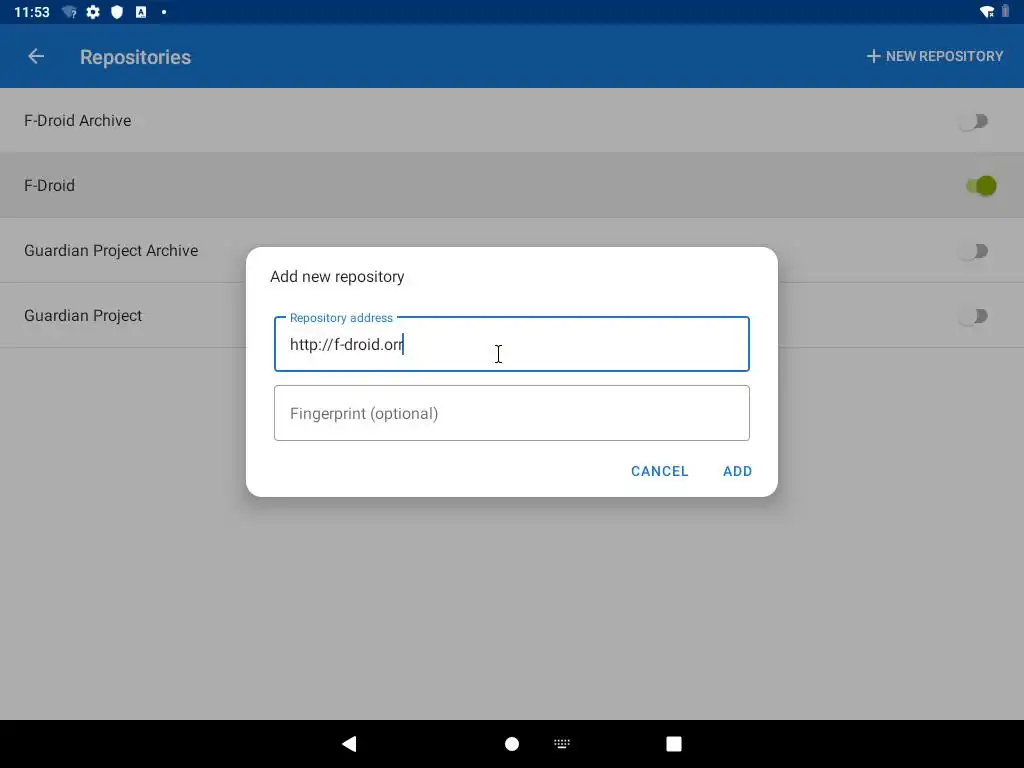
Task: Go back using the Repositories arrow
Action: click(36, 57)
